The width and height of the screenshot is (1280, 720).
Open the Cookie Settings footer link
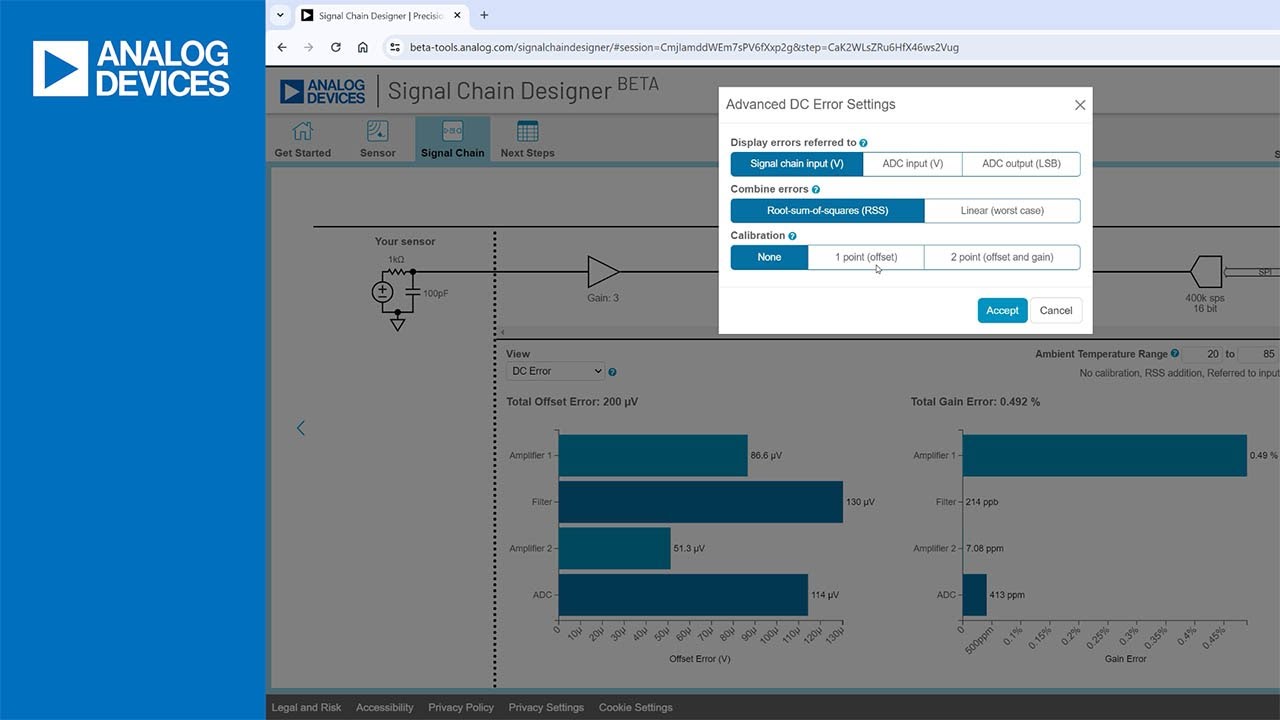tap(636, 707)
